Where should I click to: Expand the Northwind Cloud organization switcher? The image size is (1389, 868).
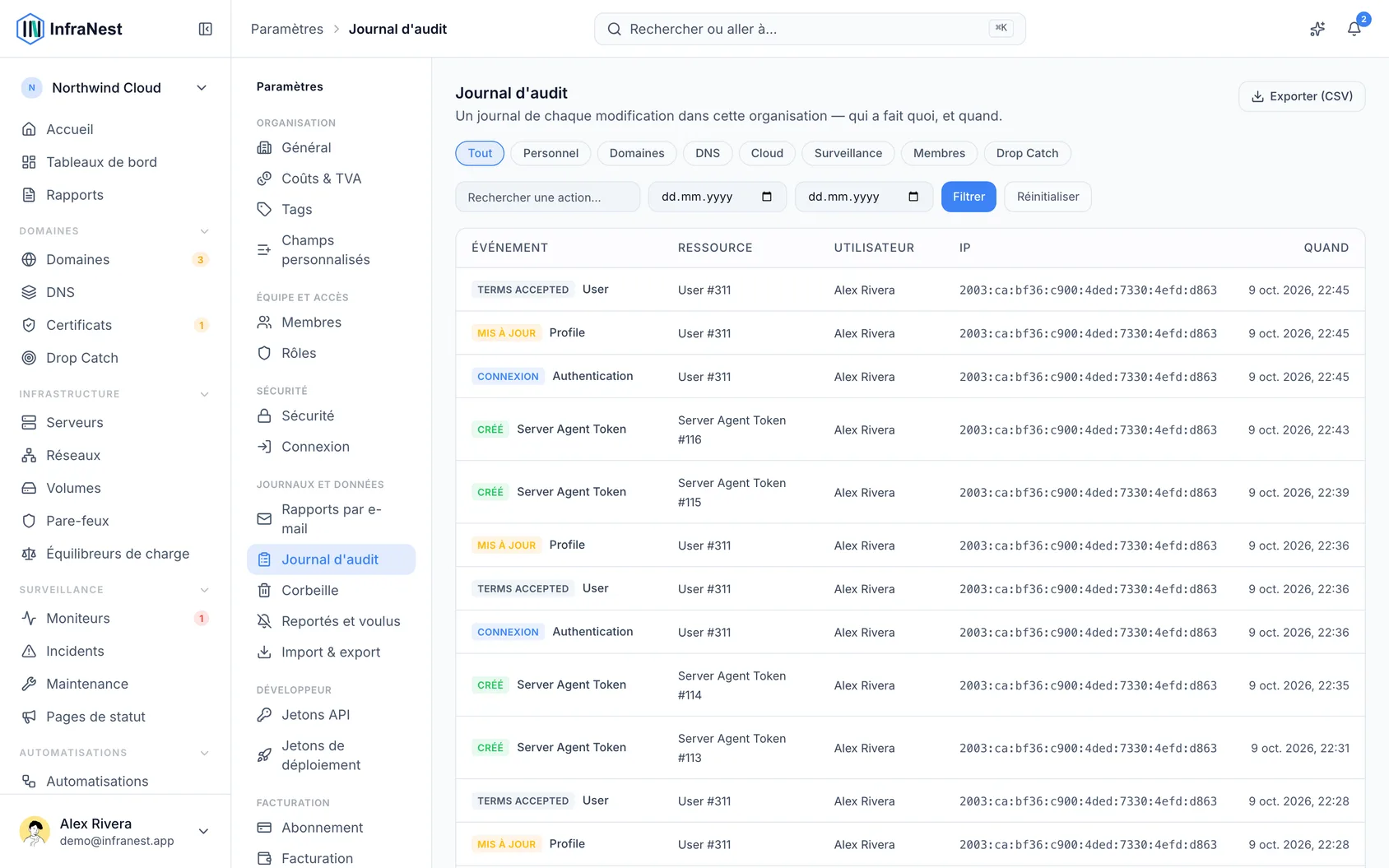pos(115,88)
